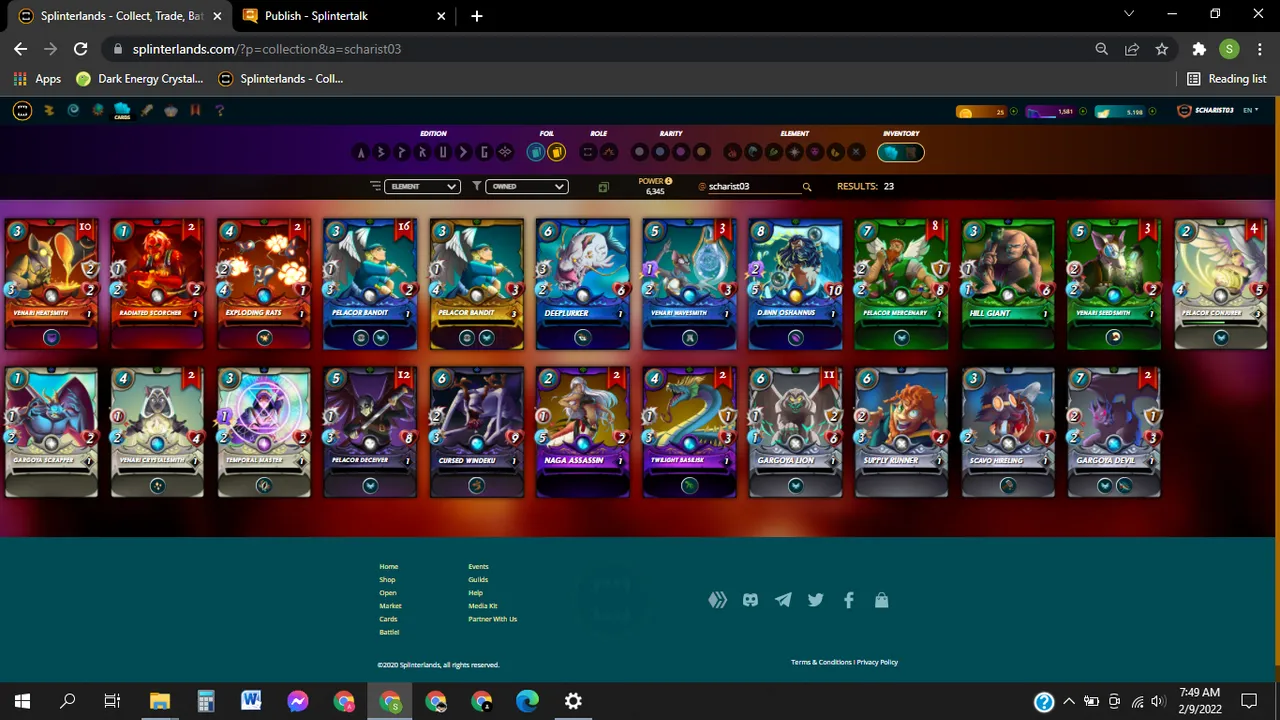Open the Hill Giant card

pos(1007,284)
